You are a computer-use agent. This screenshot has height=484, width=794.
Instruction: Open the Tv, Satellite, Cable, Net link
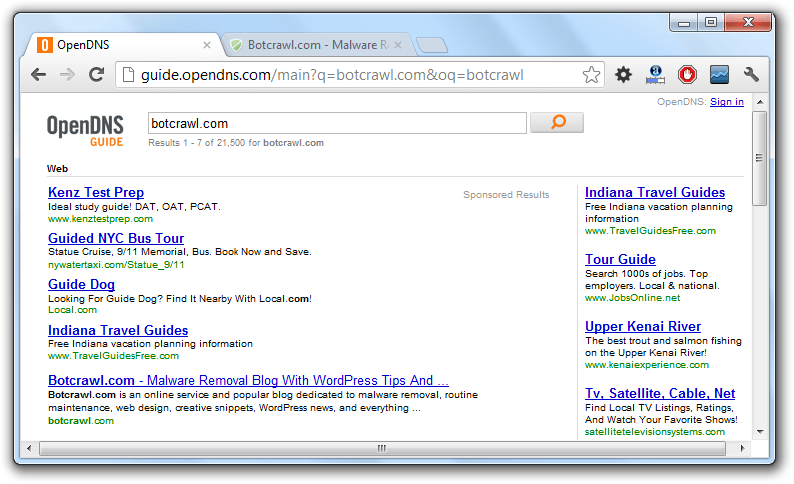point(660,393)
